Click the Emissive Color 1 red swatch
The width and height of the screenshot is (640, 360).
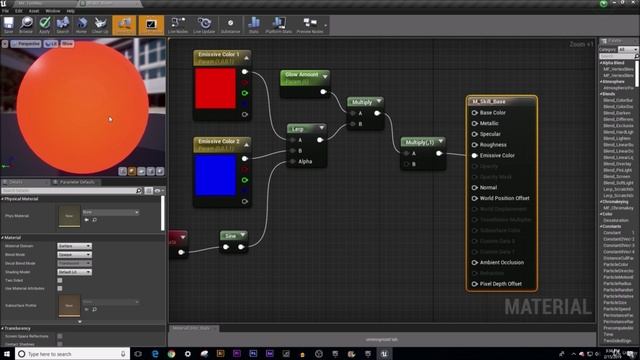pyautogui.click(x=215, y=89)
